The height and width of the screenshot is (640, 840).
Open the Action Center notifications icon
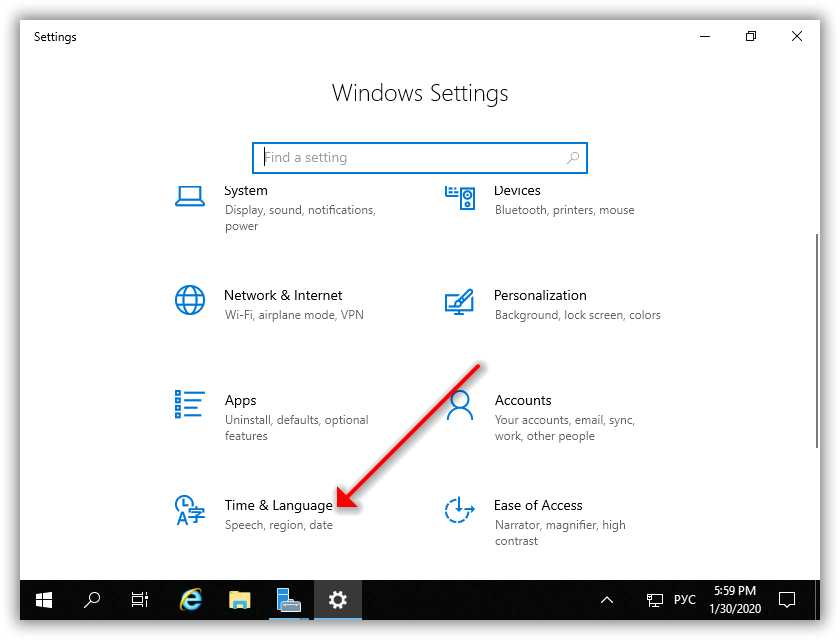pos(787,600)
